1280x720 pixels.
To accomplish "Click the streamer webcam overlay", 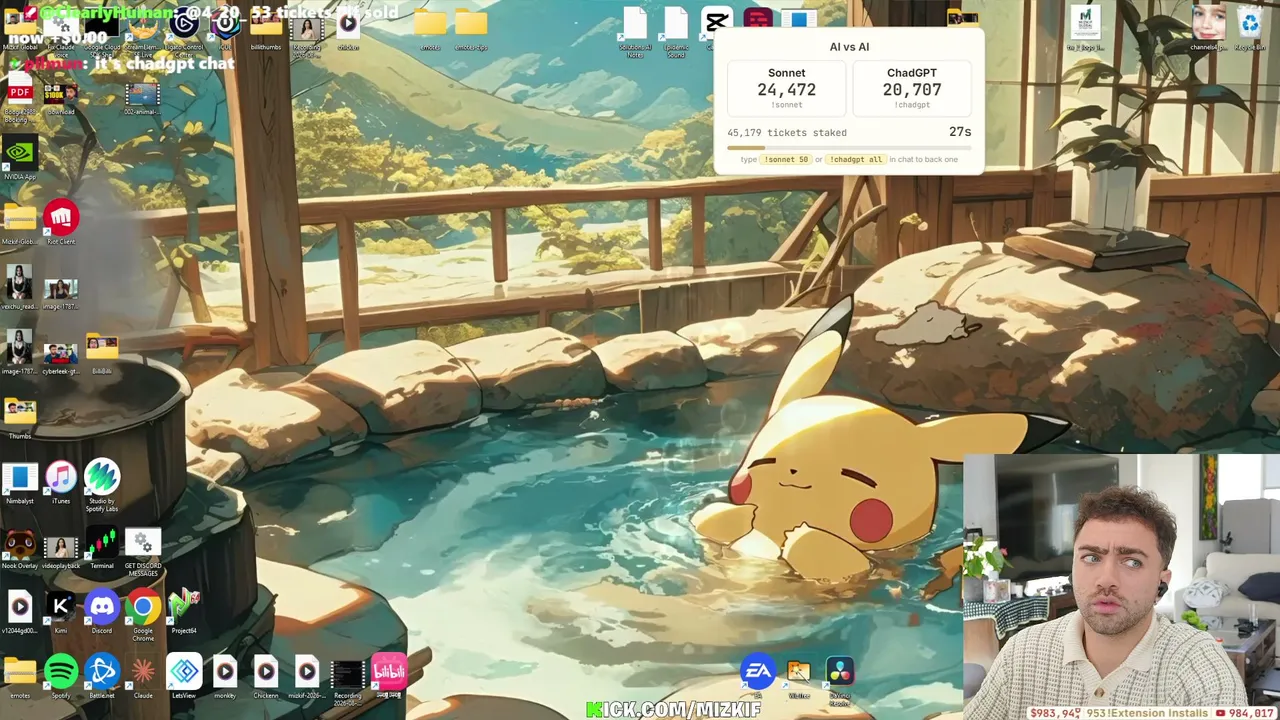I will (x=1121, y=587).
